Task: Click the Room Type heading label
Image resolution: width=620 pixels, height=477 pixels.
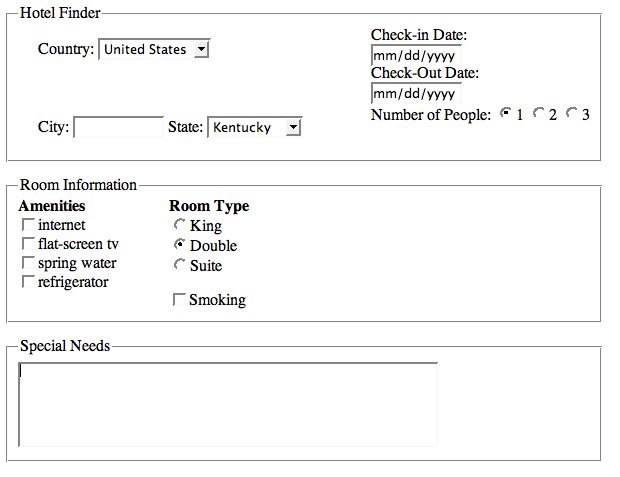Action: [209, 206]
